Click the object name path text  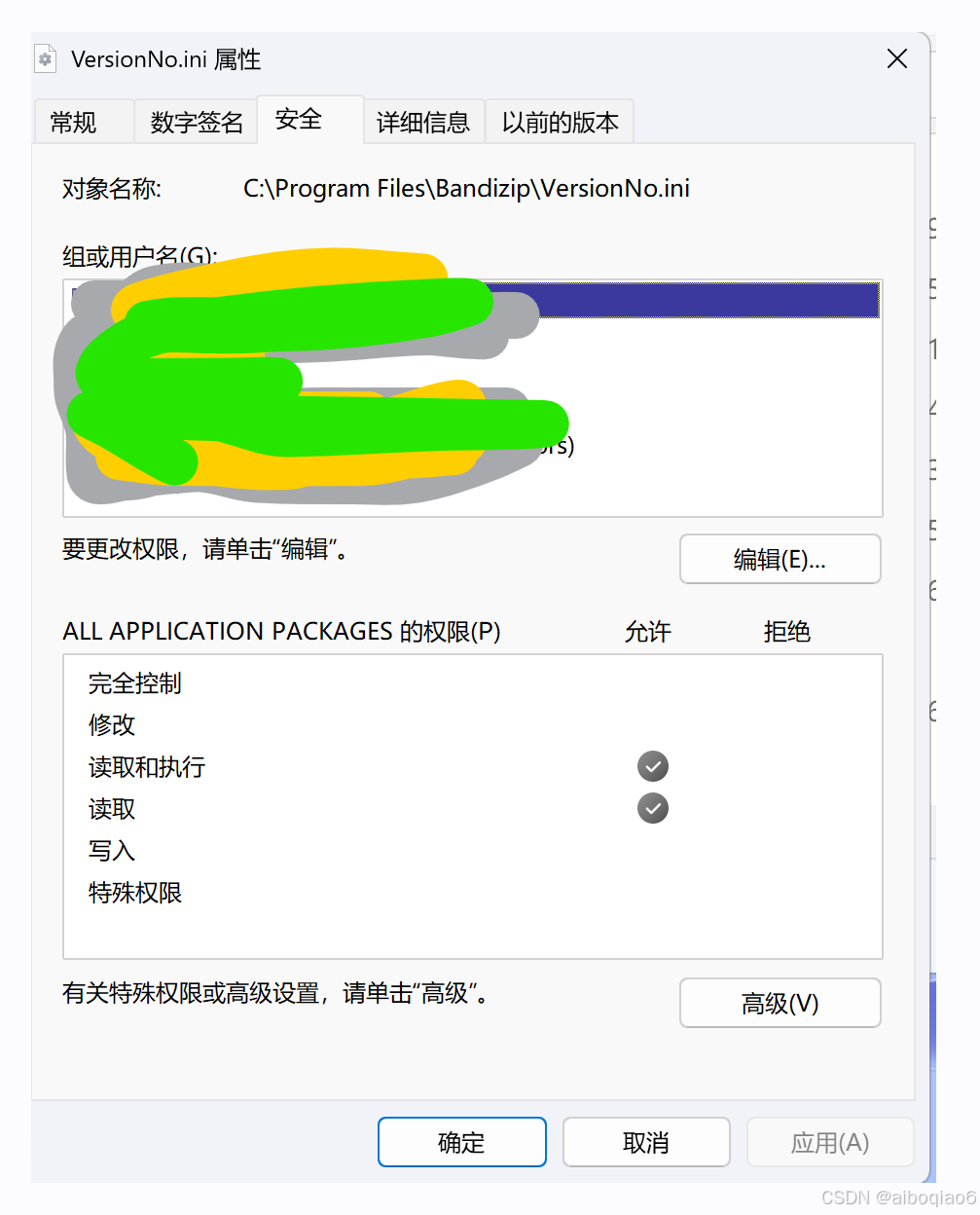click(466, 188)
